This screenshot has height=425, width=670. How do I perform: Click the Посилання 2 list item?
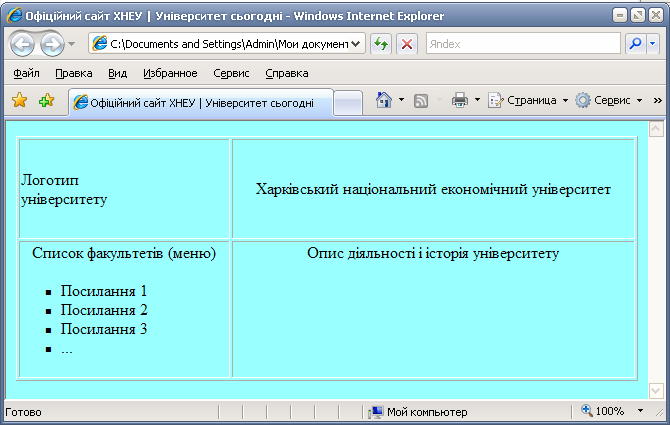coord(104,310)
